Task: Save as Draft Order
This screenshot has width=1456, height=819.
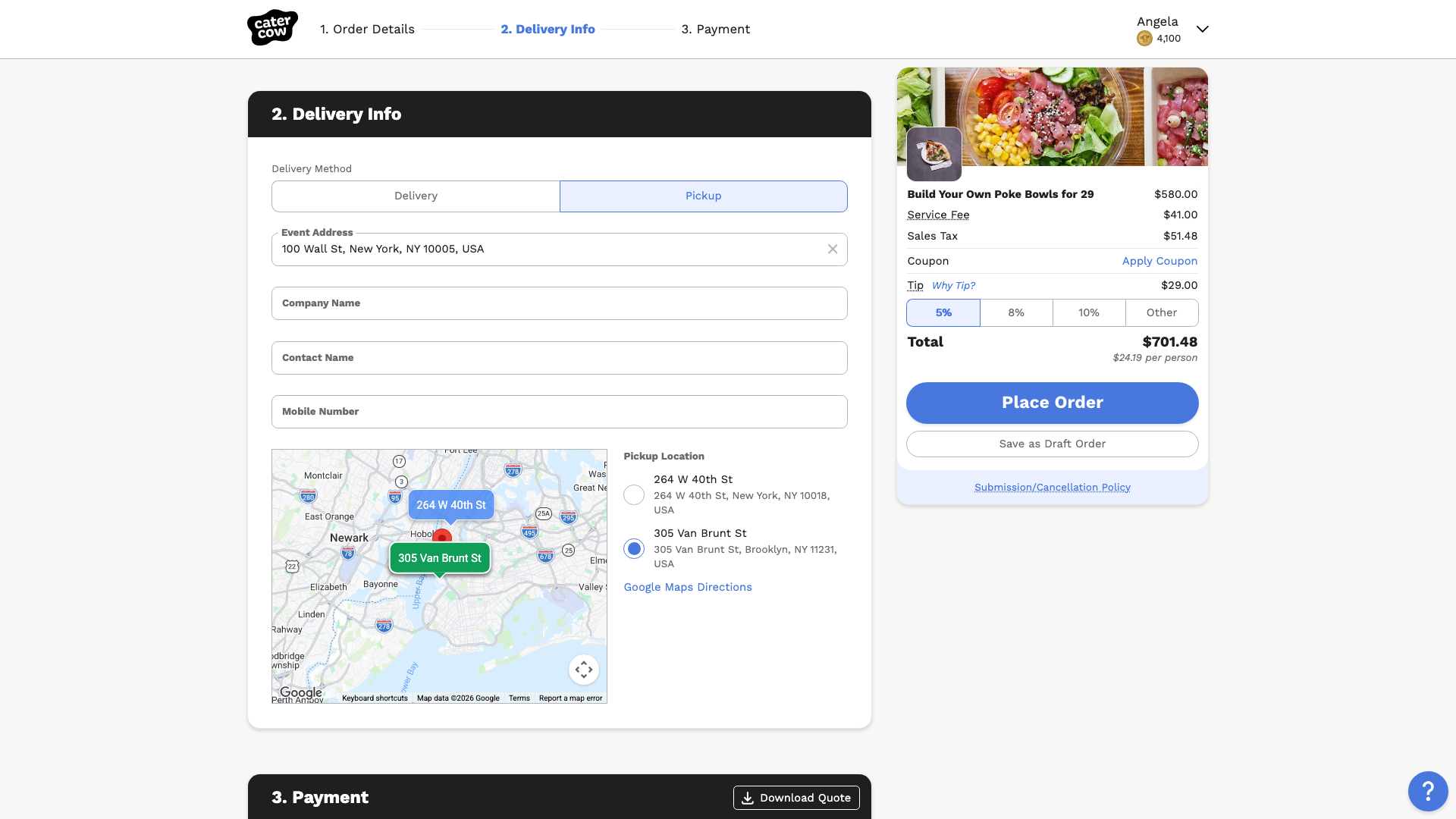Action: pos(1053,444)
